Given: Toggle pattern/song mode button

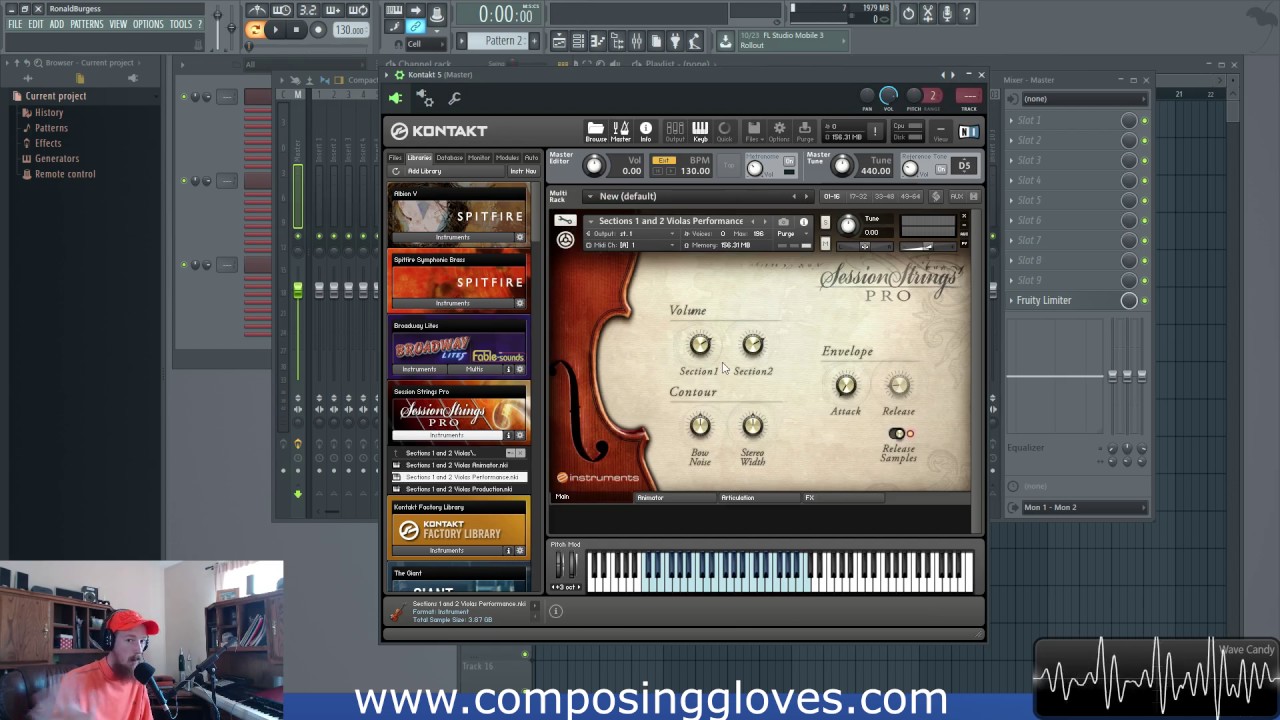Looking at the screenshot, I should [x=255, y=30].
